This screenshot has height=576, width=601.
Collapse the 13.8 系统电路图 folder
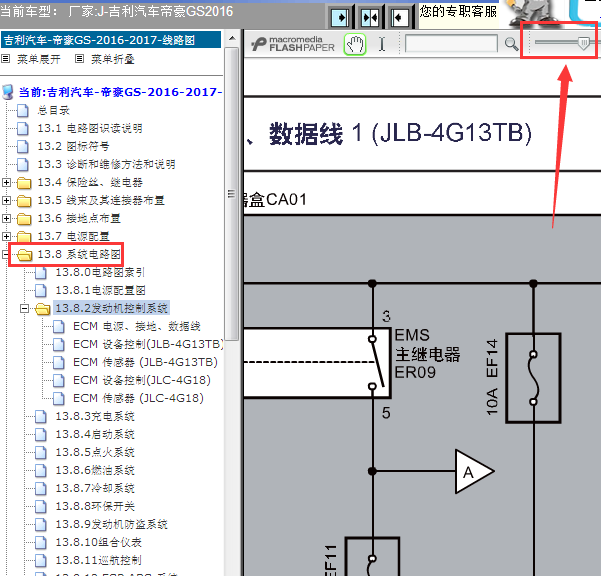[x=5, y=254]
